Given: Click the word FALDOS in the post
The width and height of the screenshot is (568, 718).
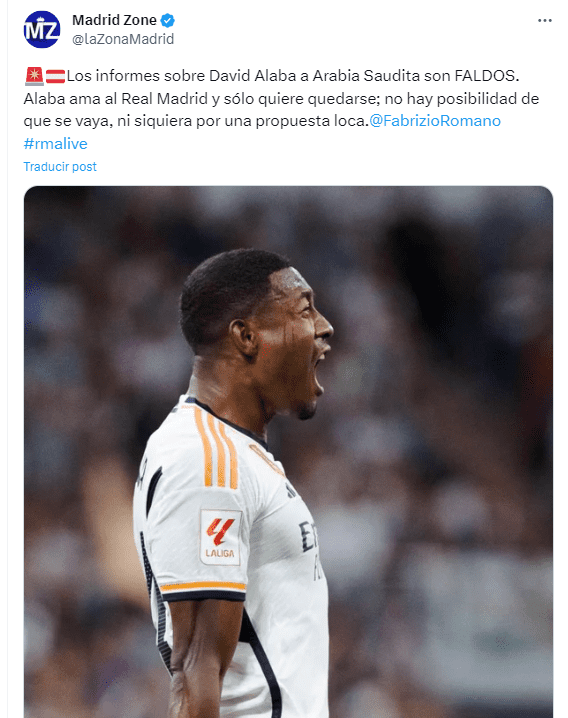Looking at the screenshot, I should click(x=485, y=76).
